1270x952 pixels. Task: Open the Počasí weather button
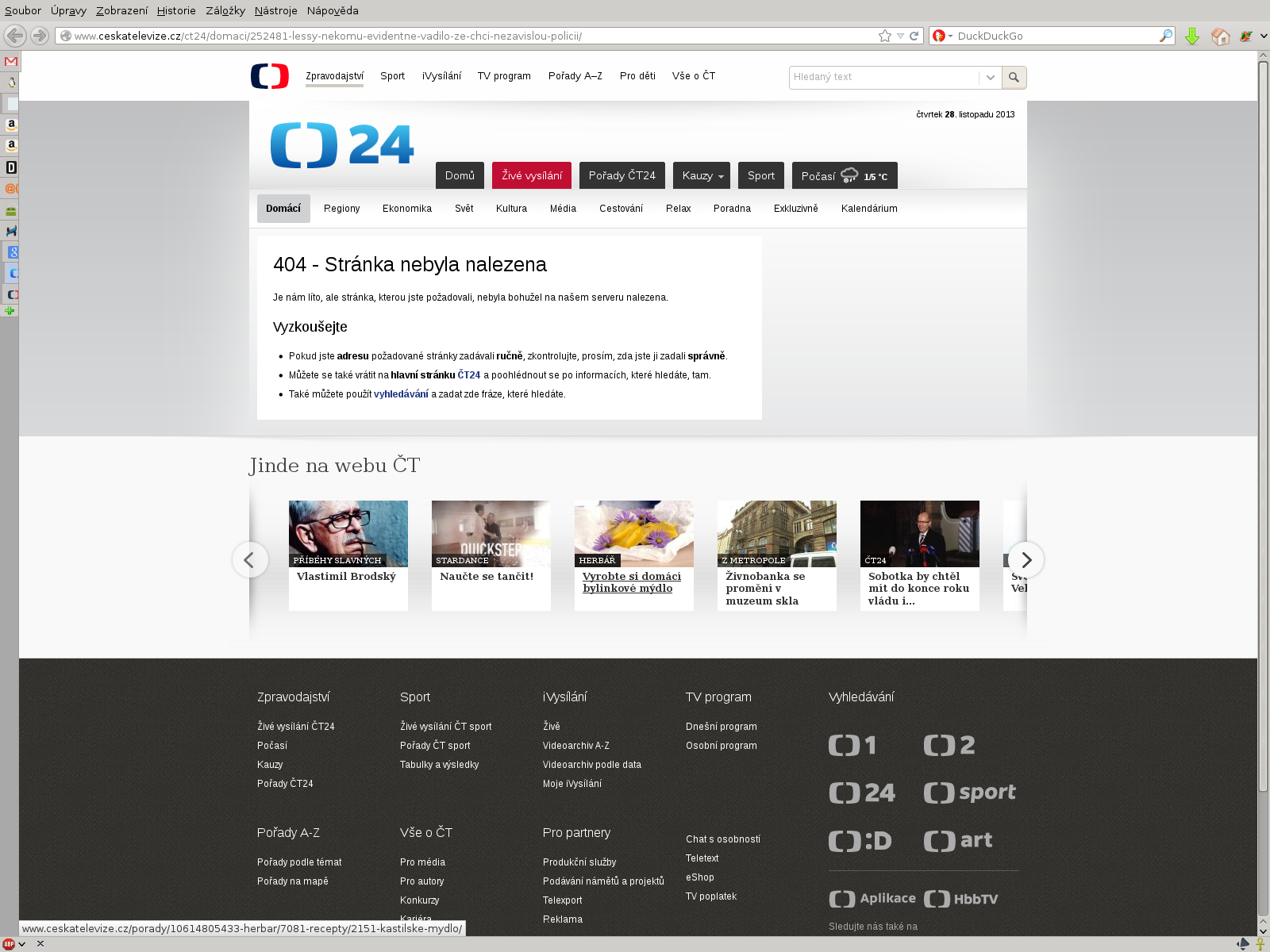[x=845, y=175]
